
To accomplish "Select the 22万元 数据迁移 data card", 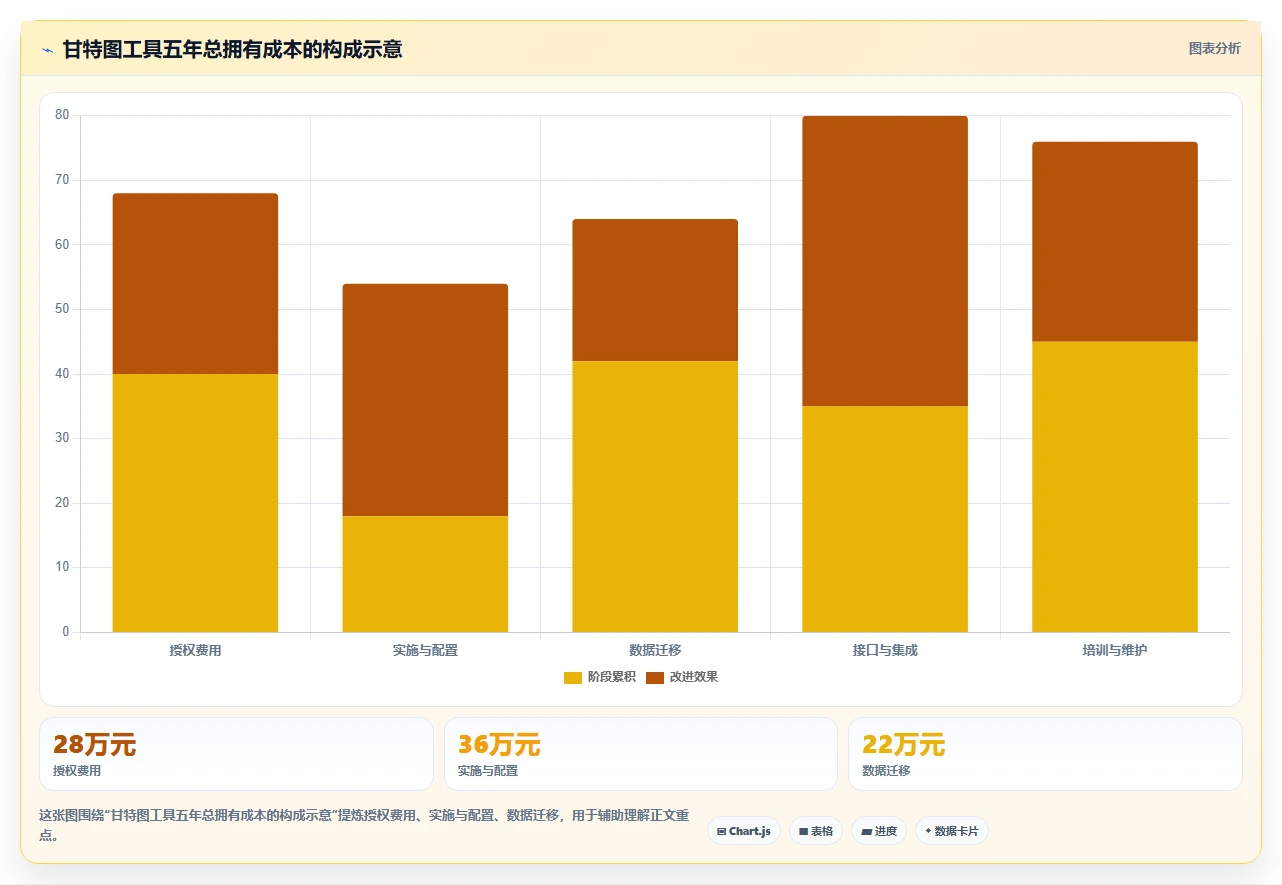I will tap(1045, 754).
